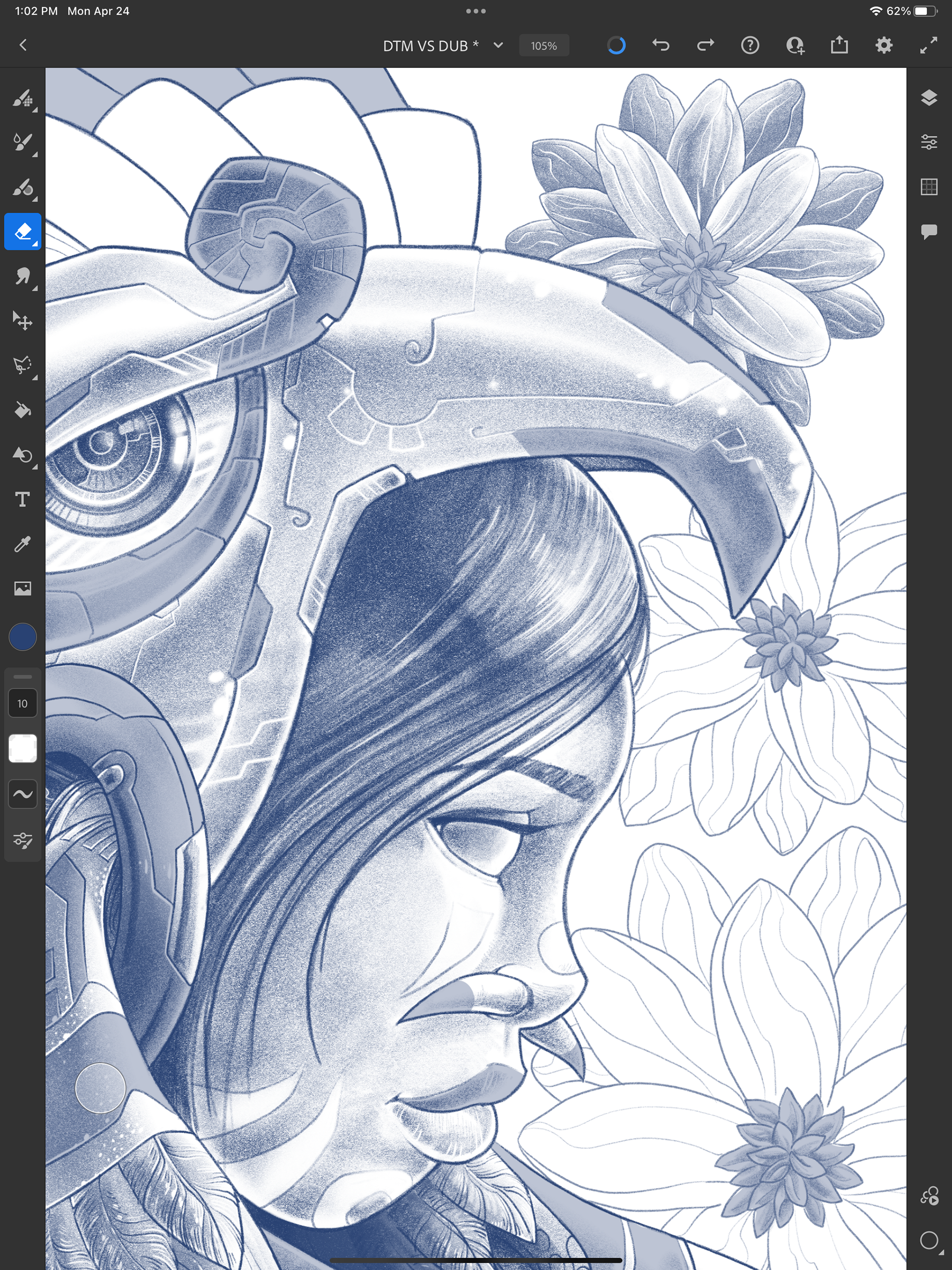Open the Type text tool
952x1270 pixels.
(x=22, y=499)
